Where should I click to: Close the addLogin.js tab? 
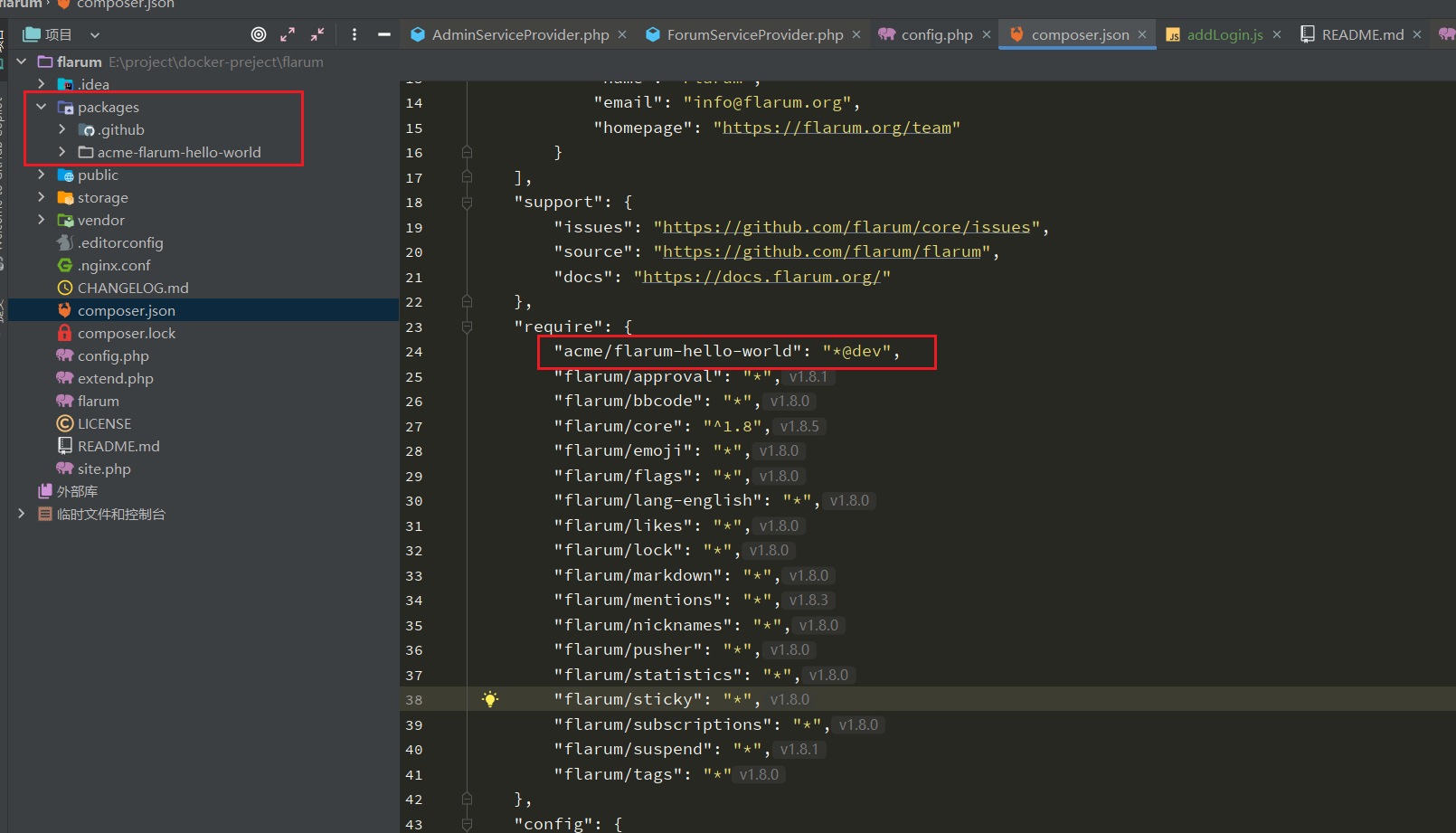tap(1277, 34)
